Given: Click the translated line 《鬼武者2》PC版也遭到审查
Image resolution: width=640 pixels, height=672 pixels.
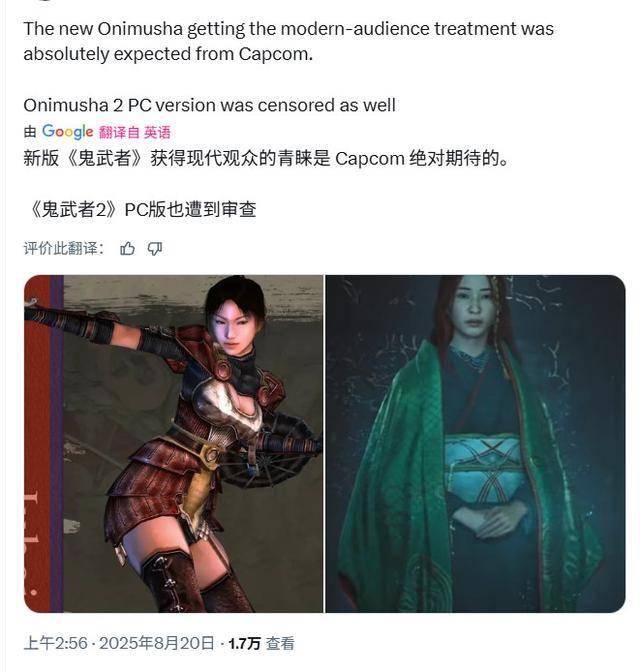Looking at the screenshot, I should coord(141,210).
